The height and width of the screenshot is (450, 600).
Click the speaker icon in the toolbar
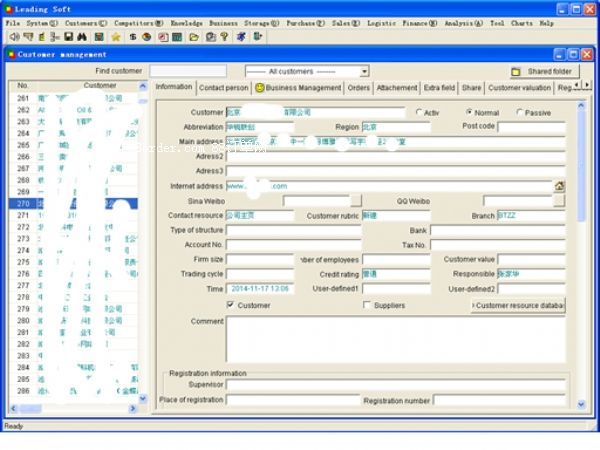click(15, 37)
